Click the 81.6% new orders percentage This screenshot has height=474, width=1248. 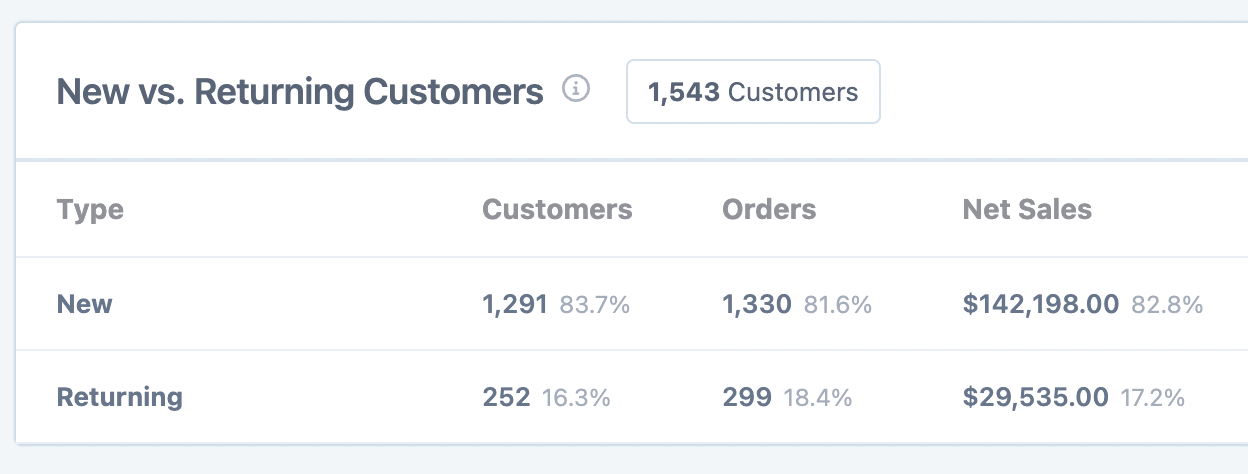click(837, 305)
